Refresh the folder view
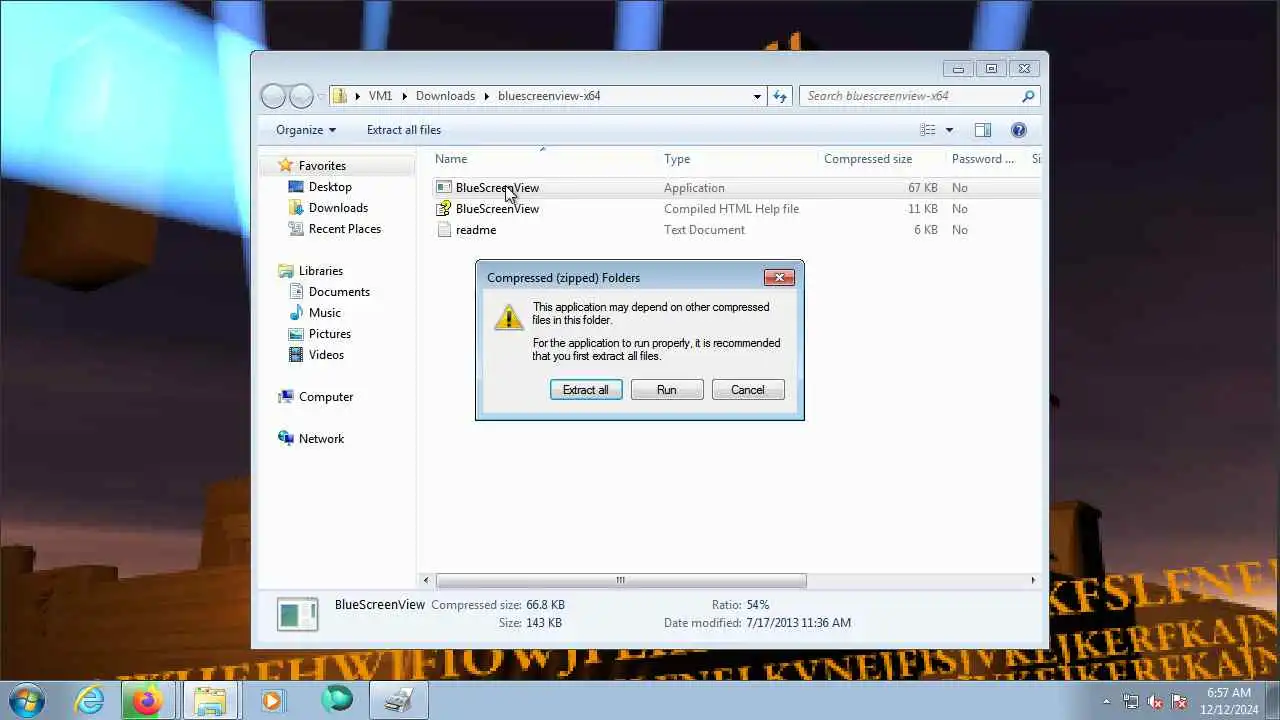 click(780, 96)
